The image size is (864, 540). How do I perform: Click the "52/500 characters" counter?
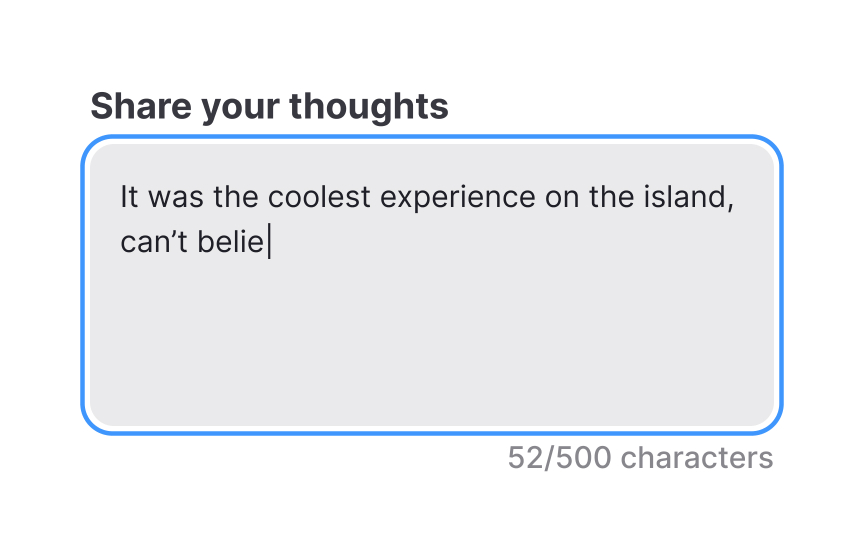pos(640,458)
